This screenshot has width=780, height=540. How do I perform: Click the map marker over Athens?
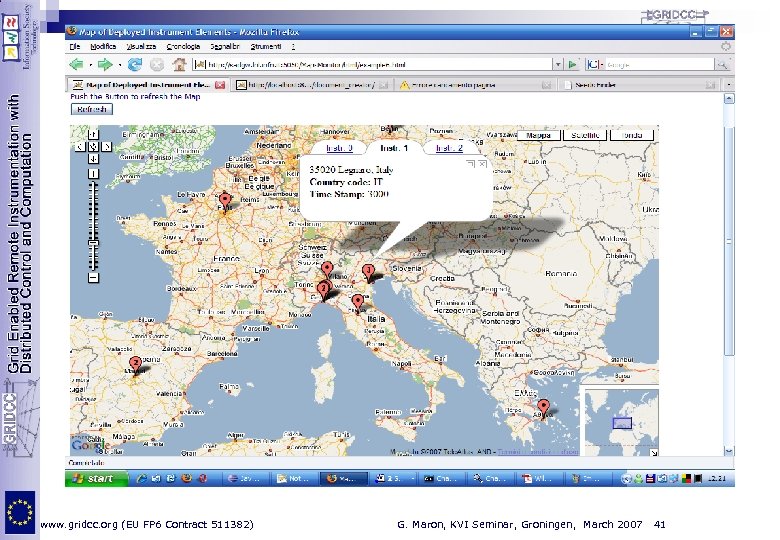[543, 409]
